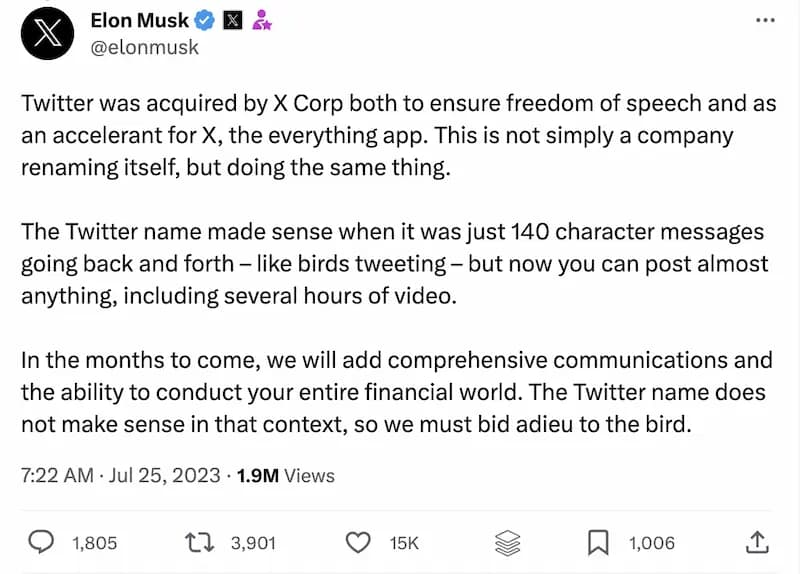The width and height of the screenshot is (800, 574).
Task: Repost the tweet using the retweet arrows icon
Action: 201,543
